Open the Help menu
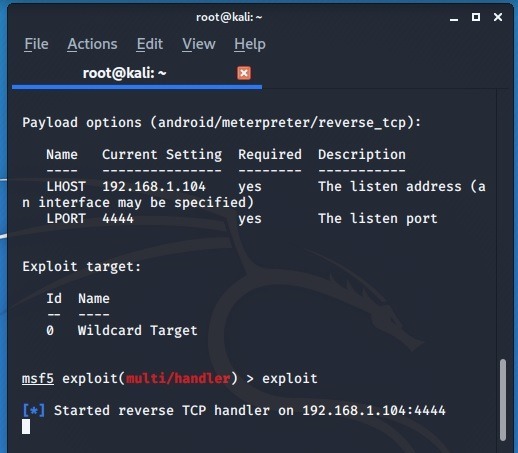The width and height of the screenshot is (518, 453). tap(250, 44)
